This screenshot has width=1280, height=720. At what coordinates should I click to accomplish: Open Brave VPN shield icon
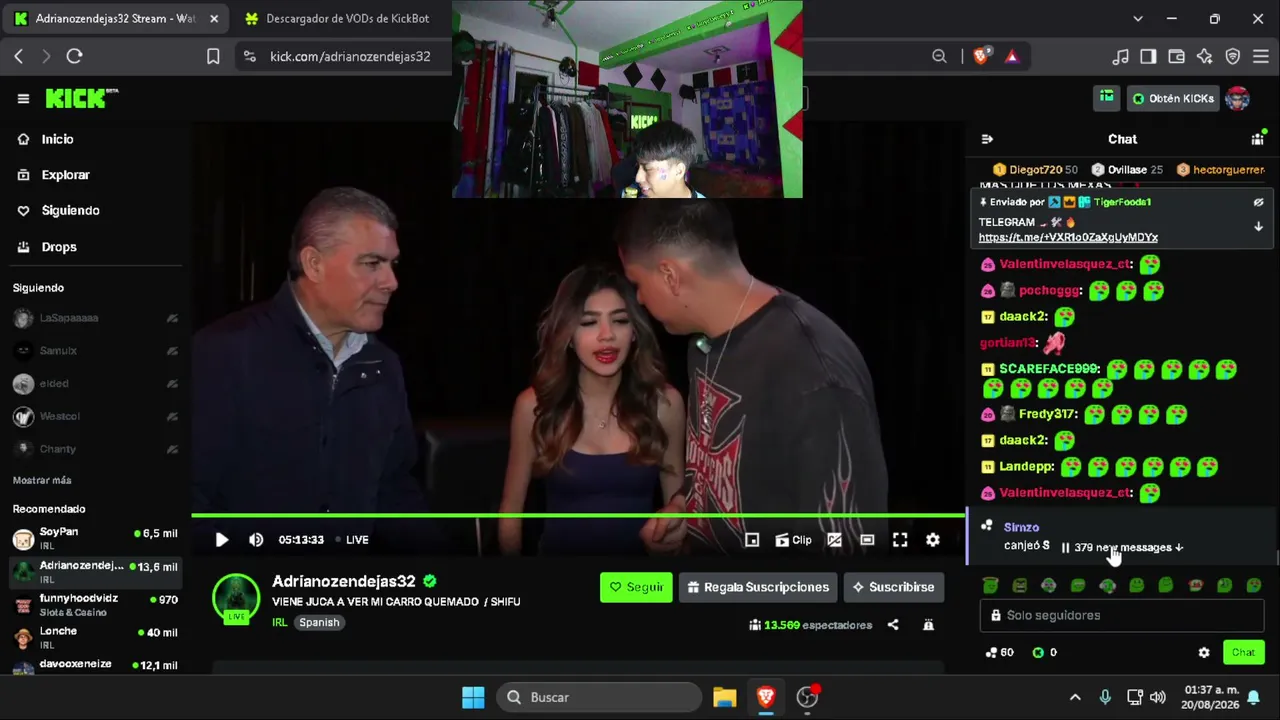pos(1233,56)
